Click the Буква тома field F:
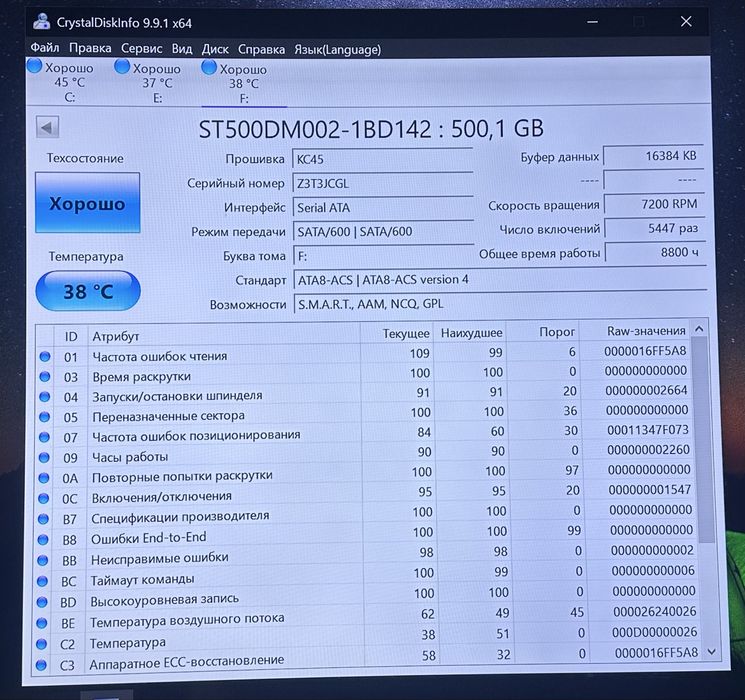This screenshot has height=700, width=745. tap(384, 256)
